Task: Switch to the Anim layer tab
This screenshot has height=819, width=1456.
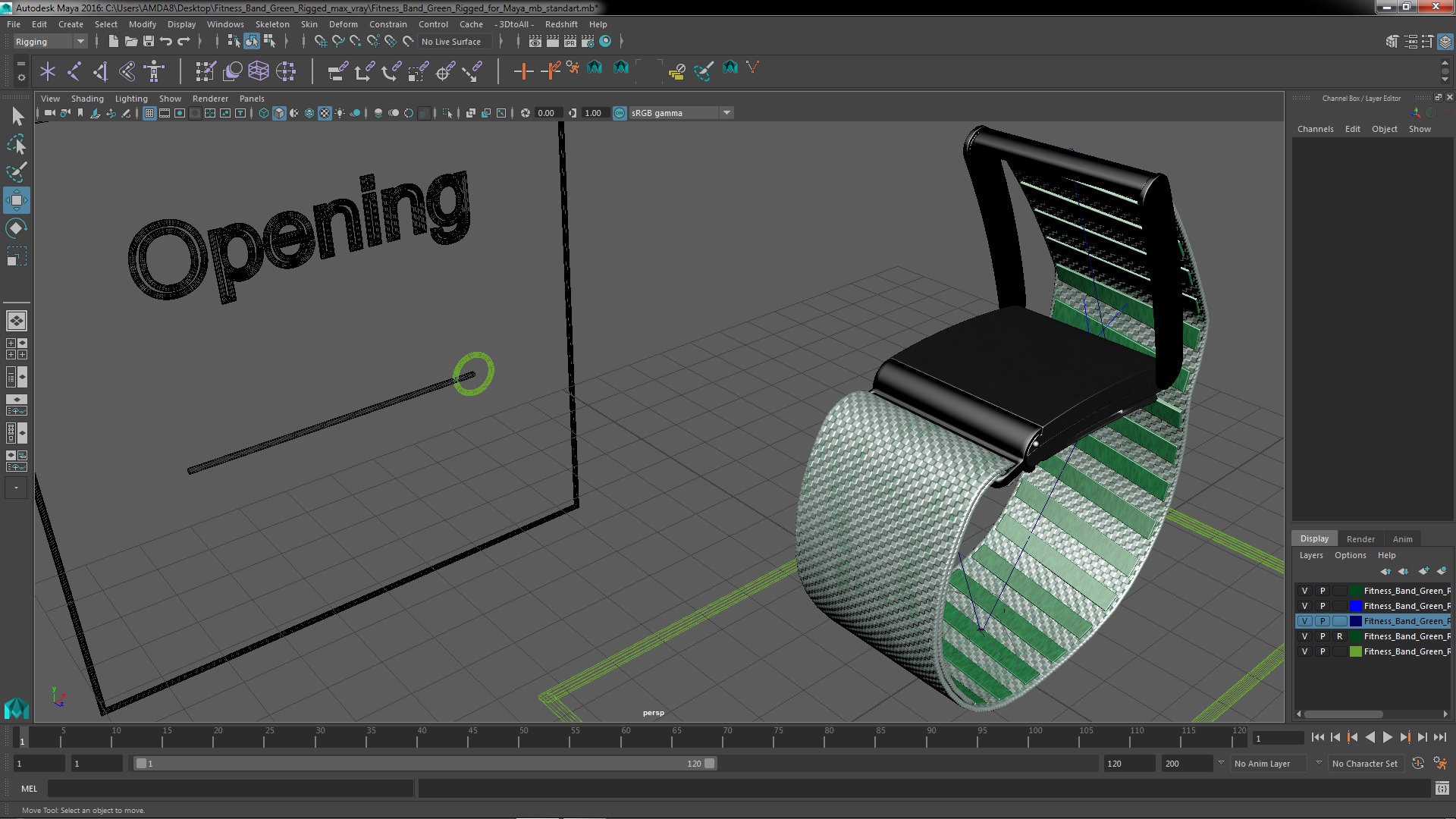Action: click(1402, 539)
